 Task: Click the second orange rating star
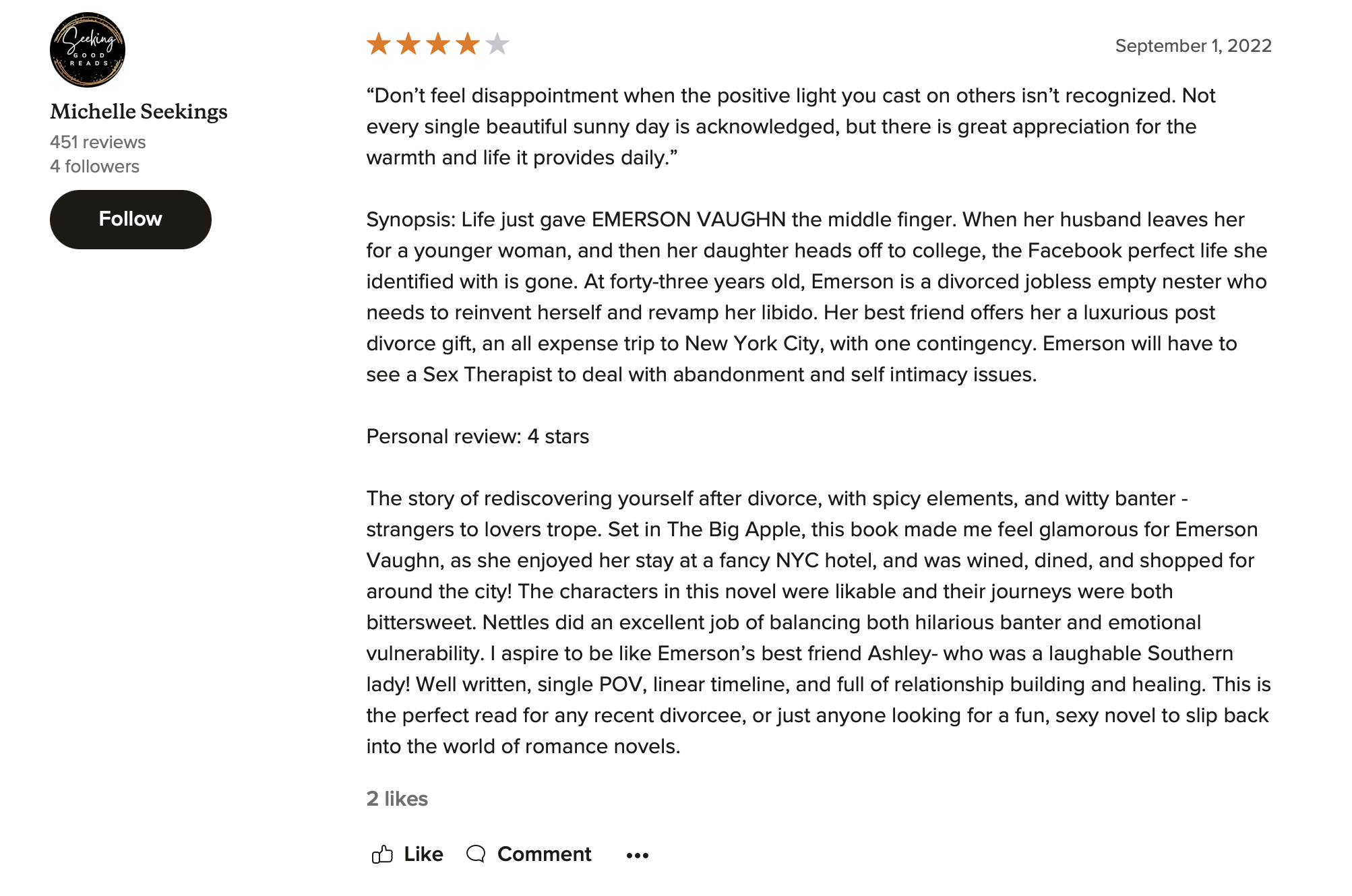(408, 44)
